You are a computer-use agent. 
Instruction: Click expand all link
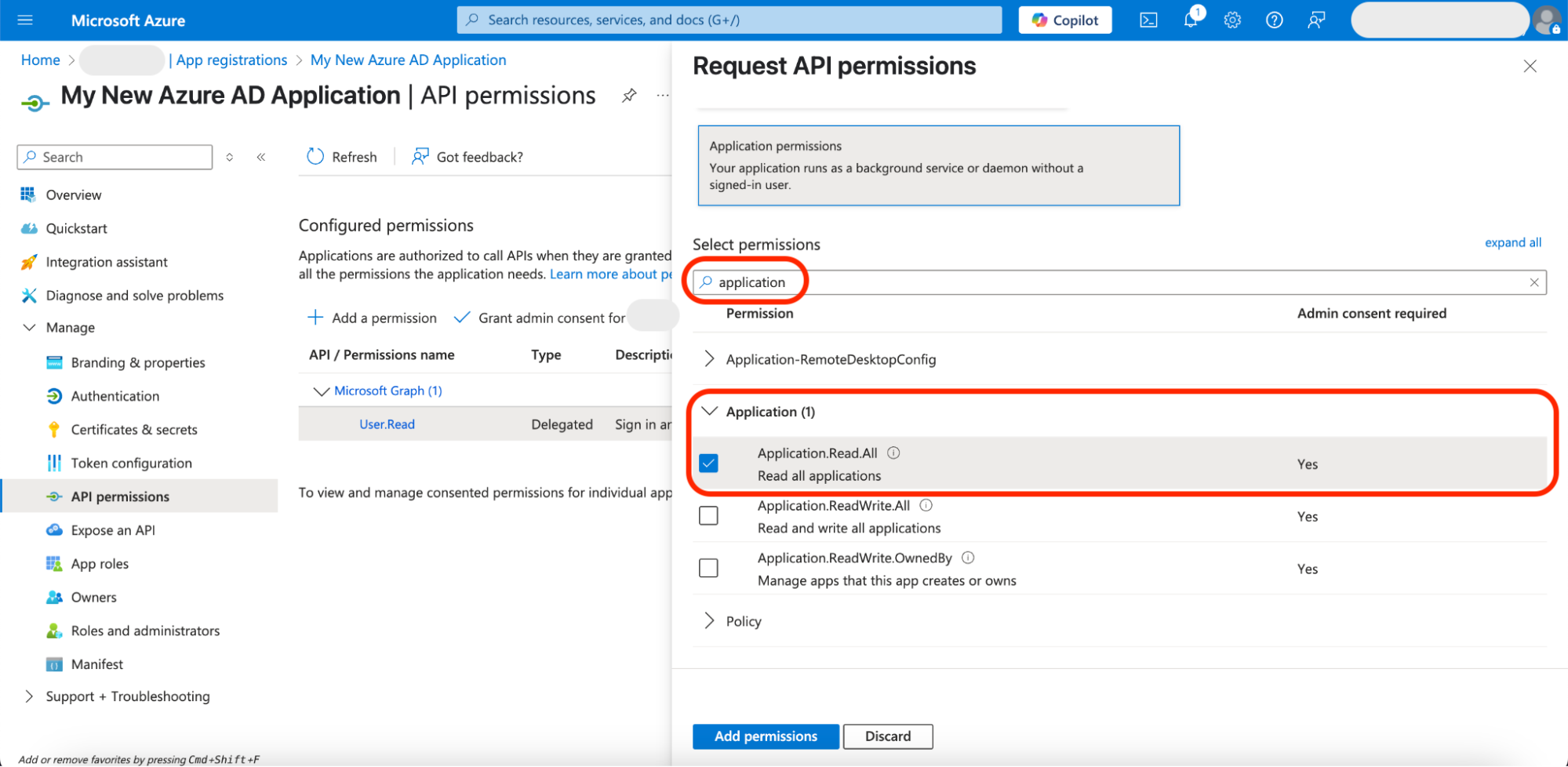[x=1512, y=242]
